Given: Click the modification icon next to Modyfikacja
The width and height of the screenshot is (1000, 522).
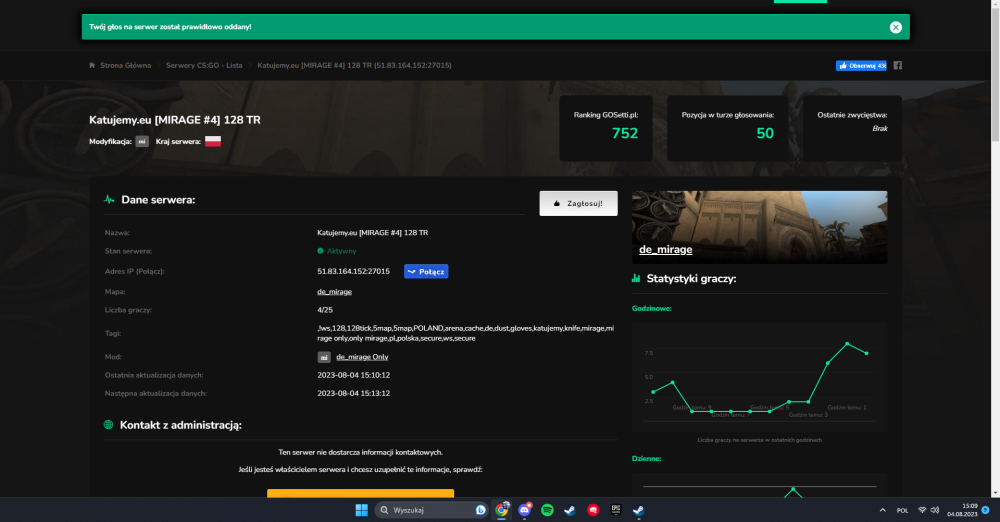Looking at the screenshot, I should tap(142, 141).
